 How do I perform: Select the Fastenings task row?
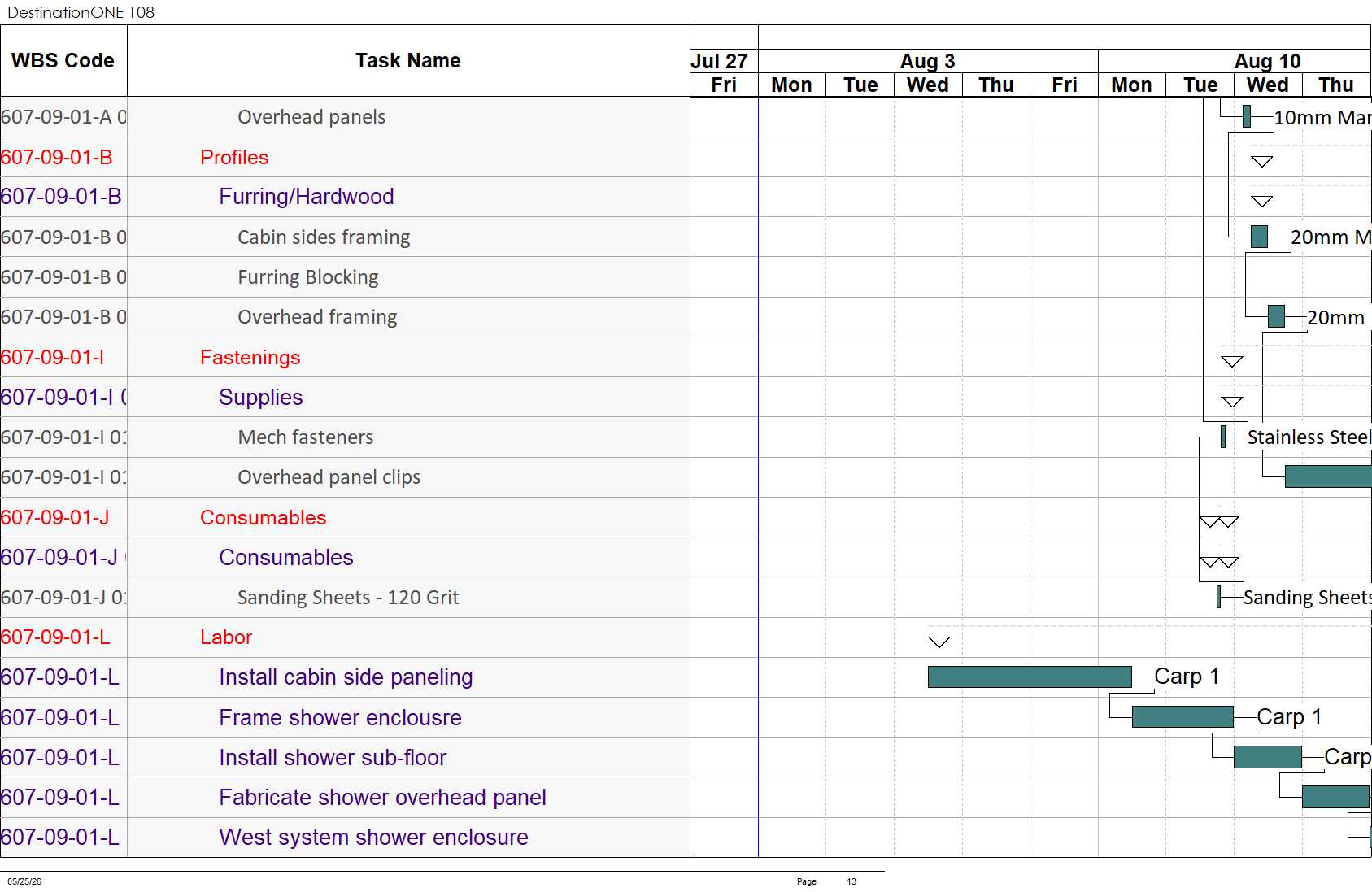click(345, 357)
